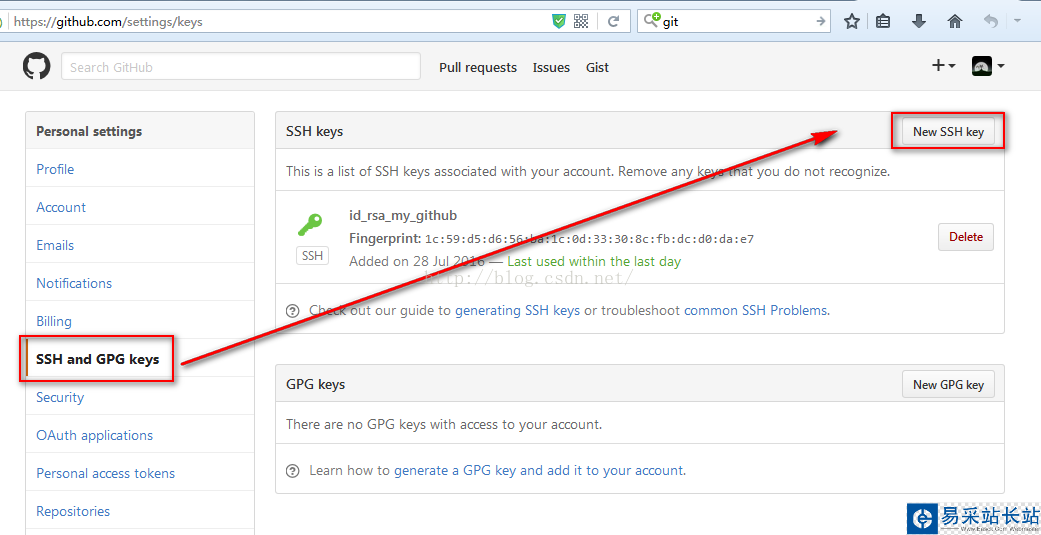Click the help icon beside SSH guide text
The height and width of the screenshot is (535, 1041).
point(292,311)
